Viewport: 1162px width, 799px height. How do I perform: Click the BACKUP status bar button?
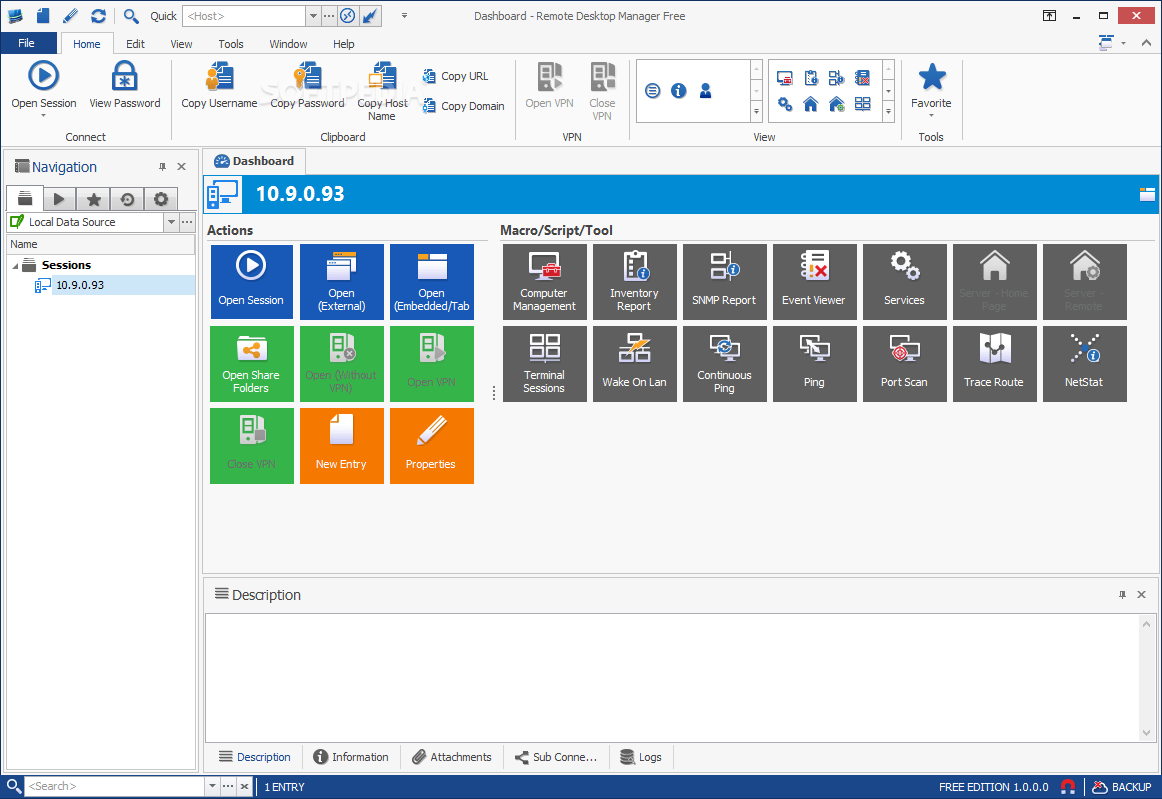1122,786
